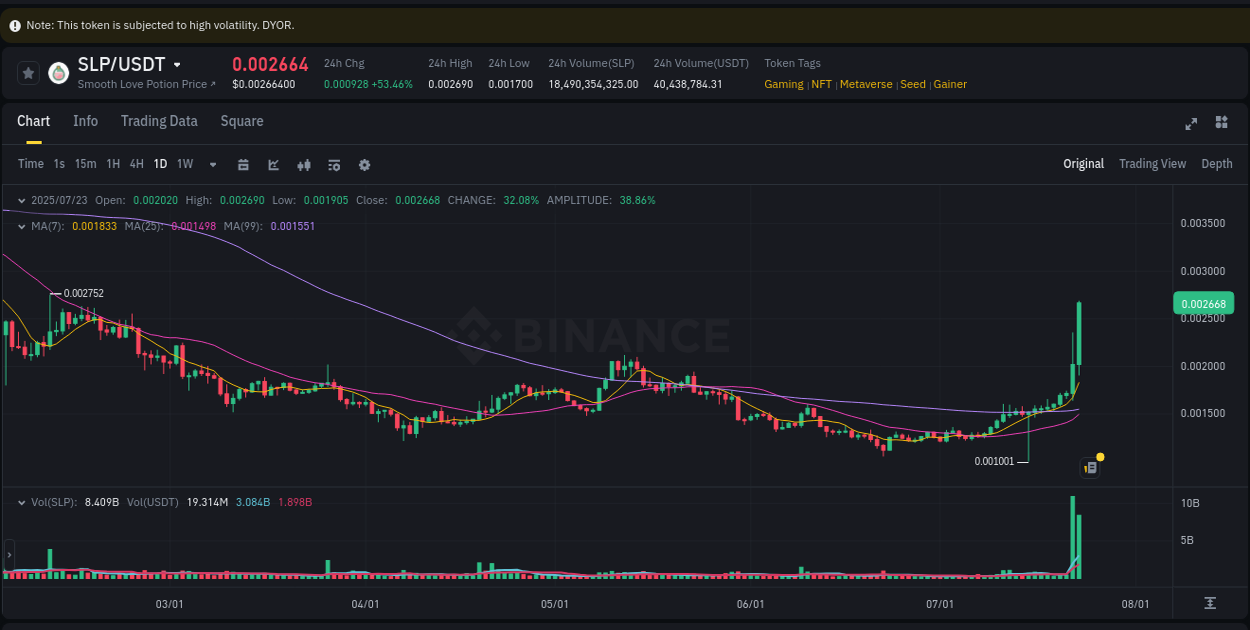Open the date range calendar icon
Image resolution: width=1250 pixels, height=630 pixels.
pyautogui.click(x=243, y=164)
